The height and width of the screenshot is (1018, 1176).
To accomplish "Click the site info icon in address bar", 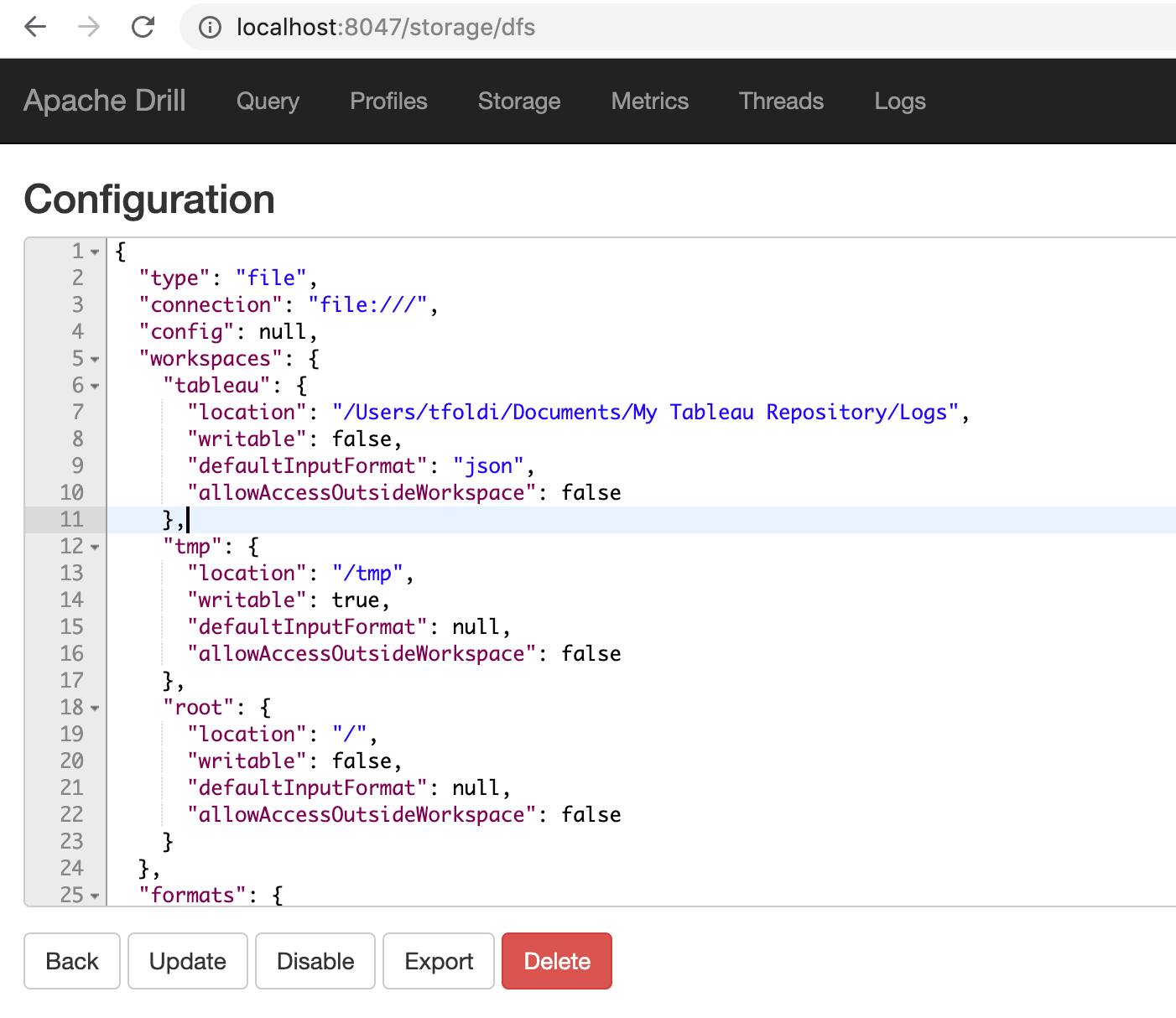I will click(210, 28).
